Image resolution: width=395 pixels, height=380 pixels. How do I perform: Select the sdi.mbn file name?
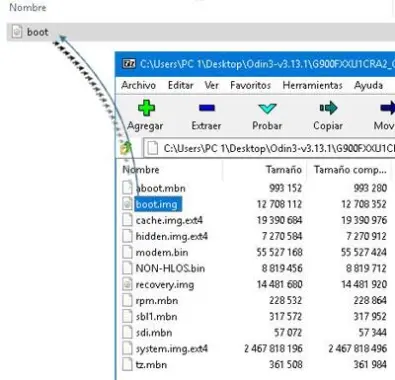tap(154, 332)
